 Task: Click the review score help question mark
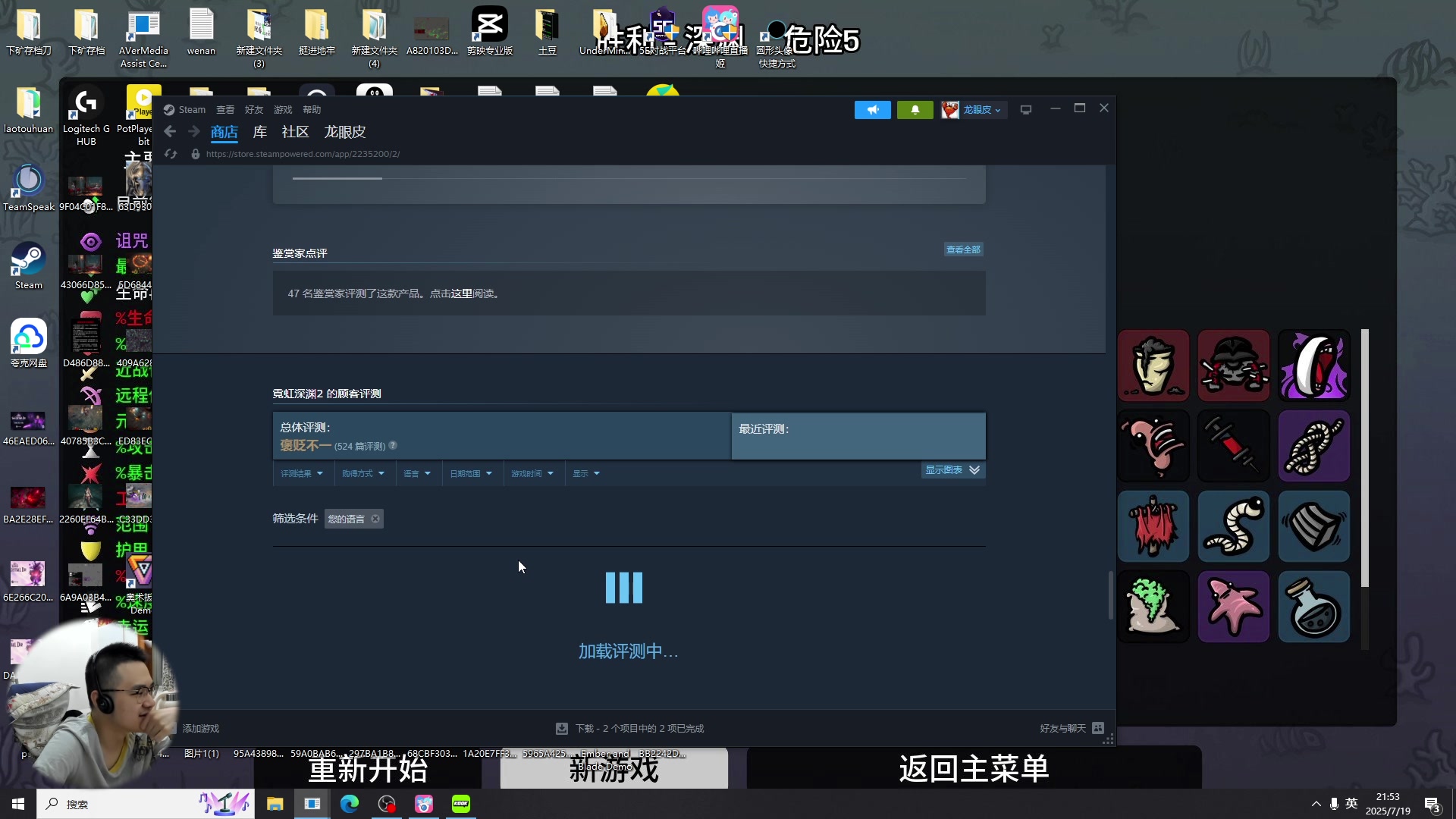pos(393,445)
